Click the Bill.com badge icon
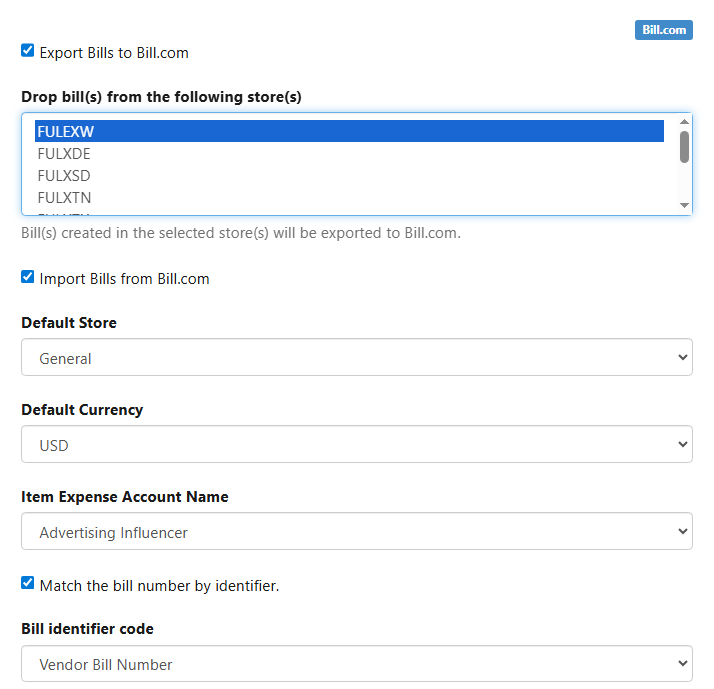The height and width of the screenshot is (689, 714). [x=663, y=30]
